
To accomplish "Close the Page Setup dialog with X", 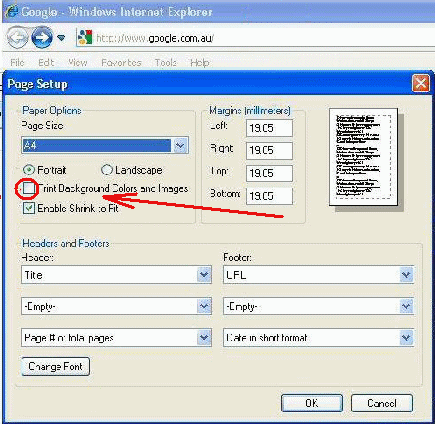I will point(421,83).
